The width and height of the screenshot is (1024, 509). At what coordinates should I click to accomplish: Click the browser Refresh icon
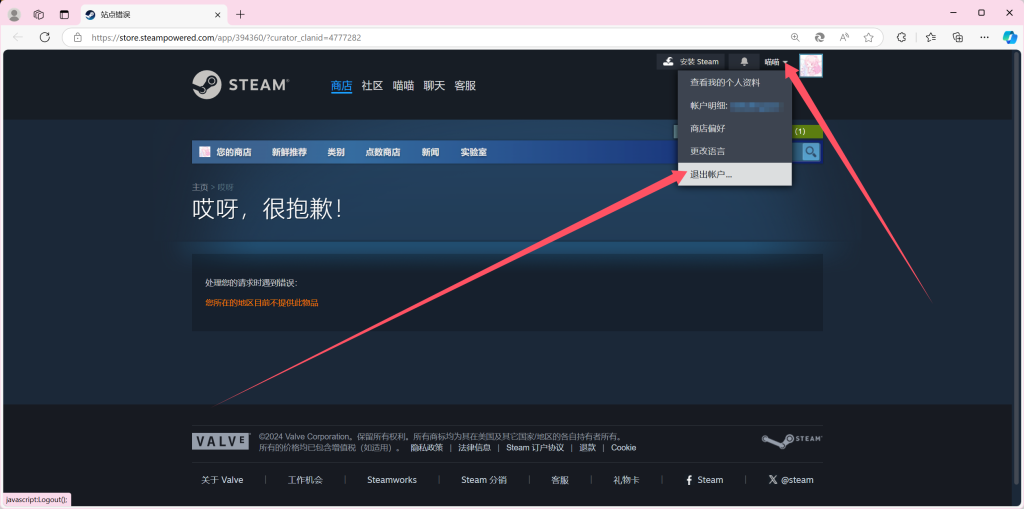[x=44, y=37]
